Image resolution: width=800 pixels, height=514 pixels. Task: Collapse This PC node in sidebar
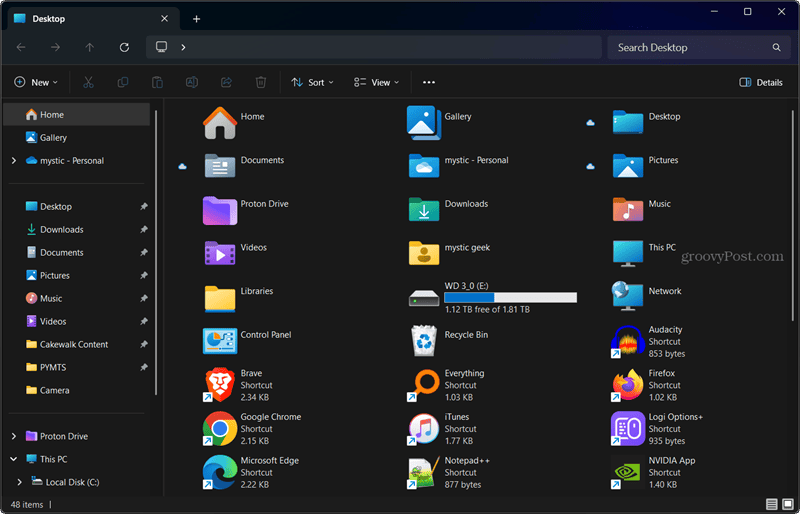point(14,459)
